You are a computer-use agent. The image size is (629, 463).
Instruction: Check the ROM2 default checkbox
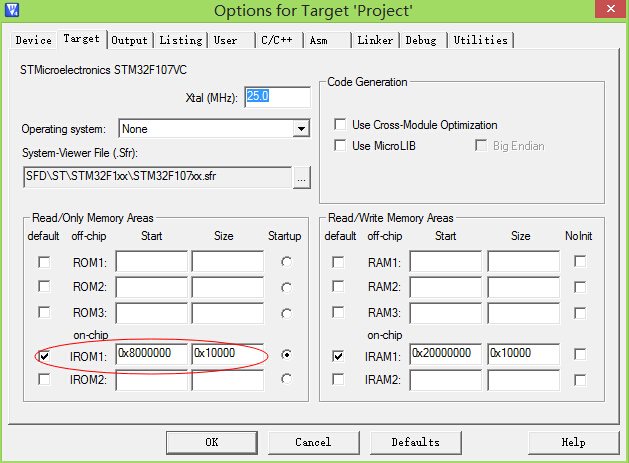(44, 286)
